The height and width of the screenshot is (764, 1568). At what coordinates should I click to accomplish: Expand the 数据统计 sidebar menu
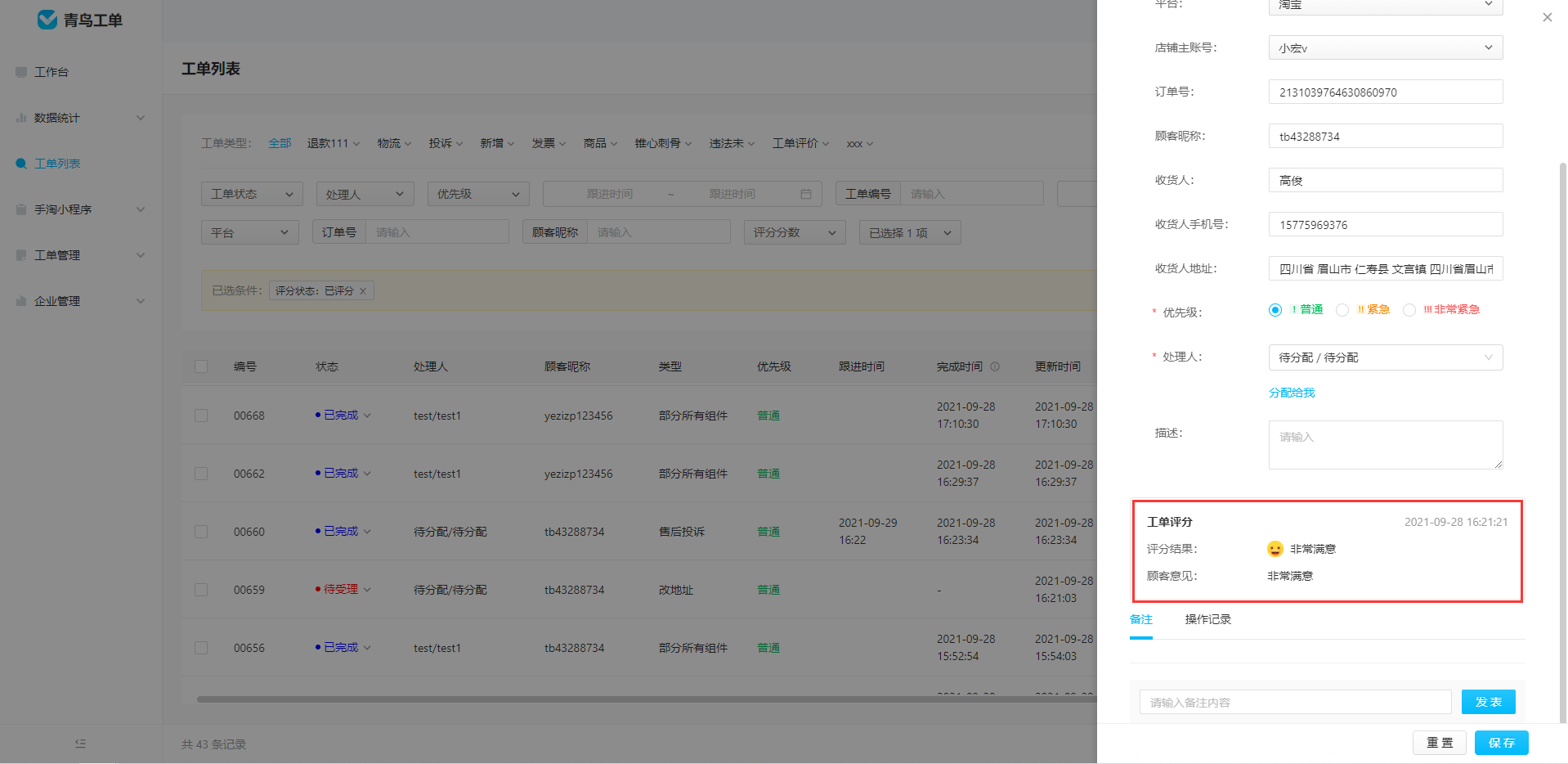(141, 118)
